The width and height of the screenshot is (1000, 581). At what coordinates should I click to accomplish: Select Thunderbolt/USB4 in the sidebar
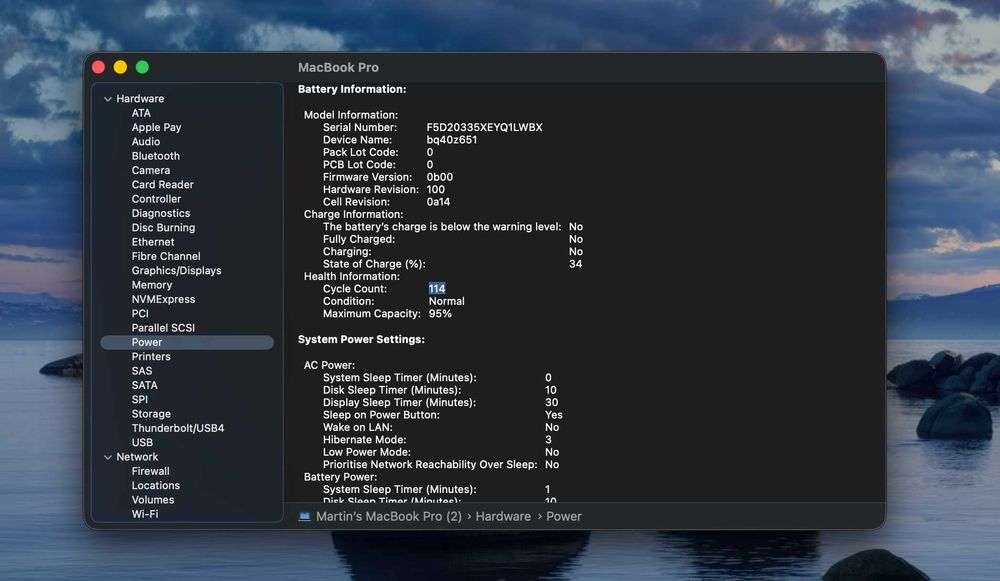[x=178, y=429]
